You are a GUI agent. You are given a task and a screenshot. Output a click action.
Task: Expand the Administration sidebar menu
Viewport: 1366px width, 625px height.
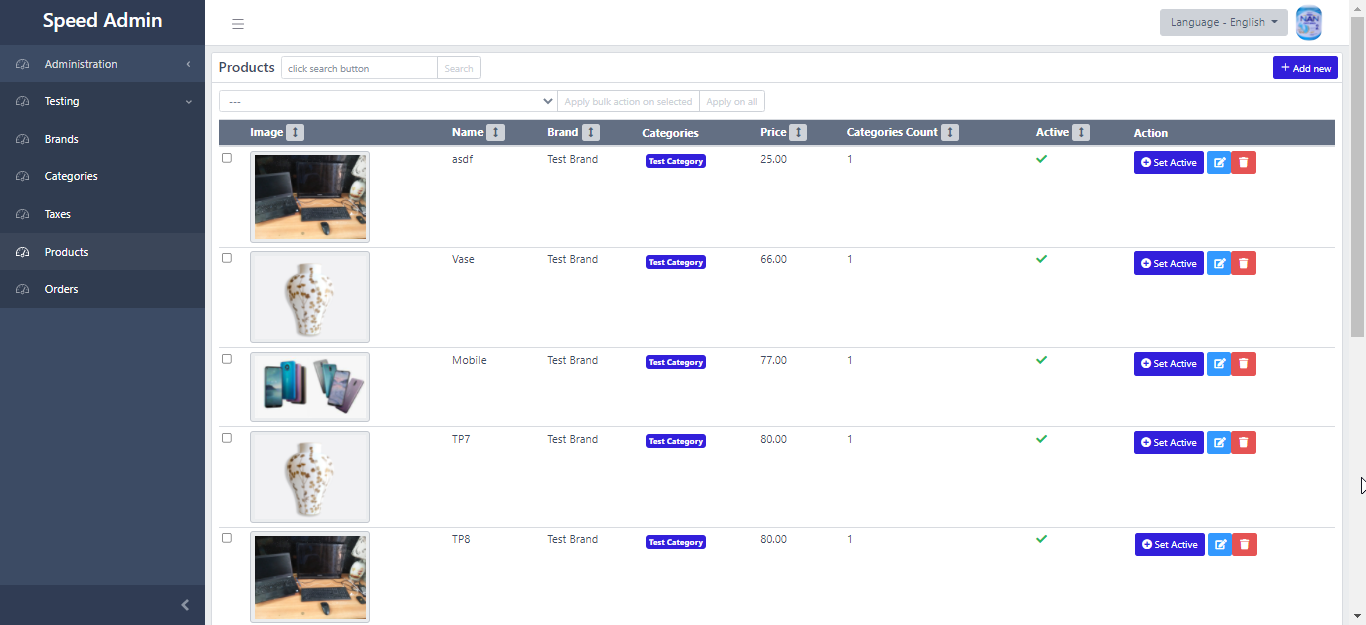coord(102,64)
